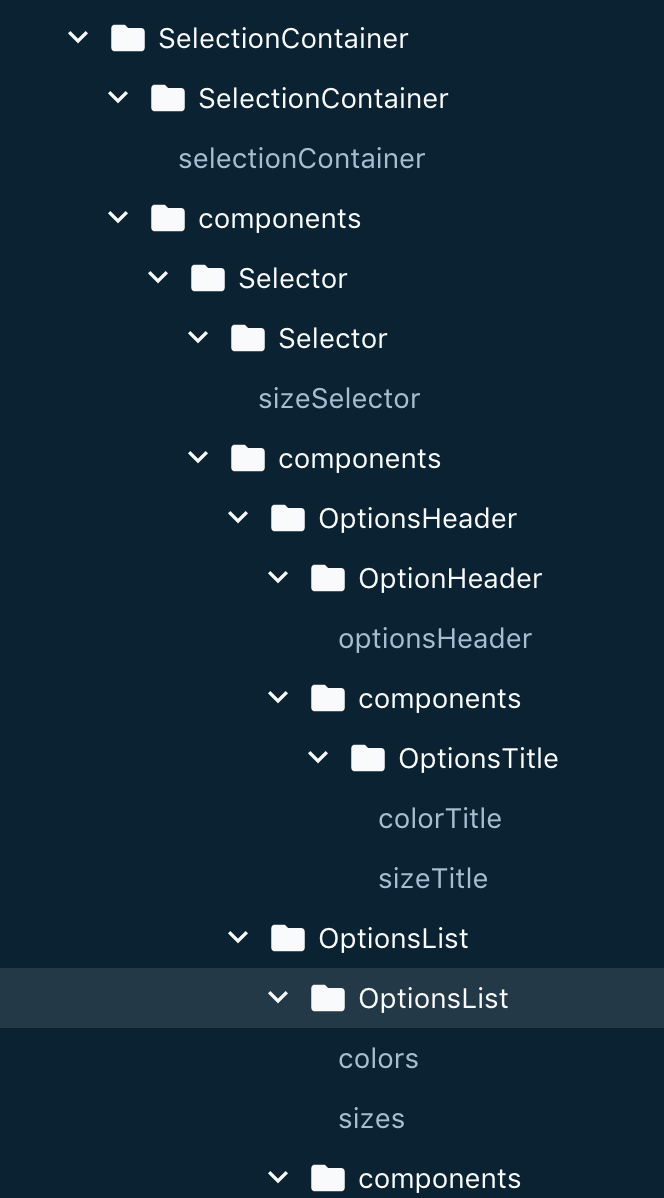
Task: Collapse the OptionsTitle group
Action: pos(318,758)
